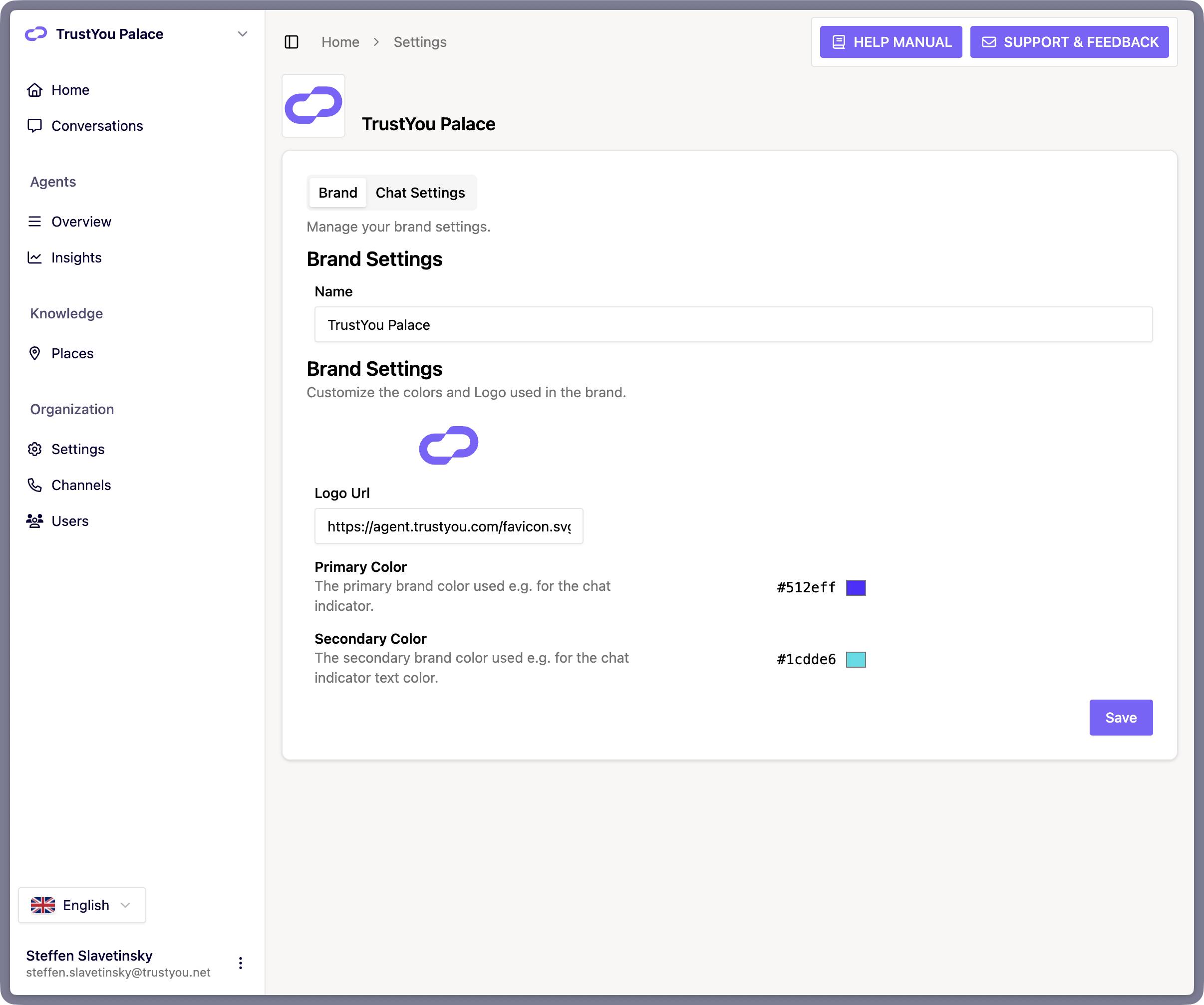Click the HELP MANUAL button

click(891, 42)
